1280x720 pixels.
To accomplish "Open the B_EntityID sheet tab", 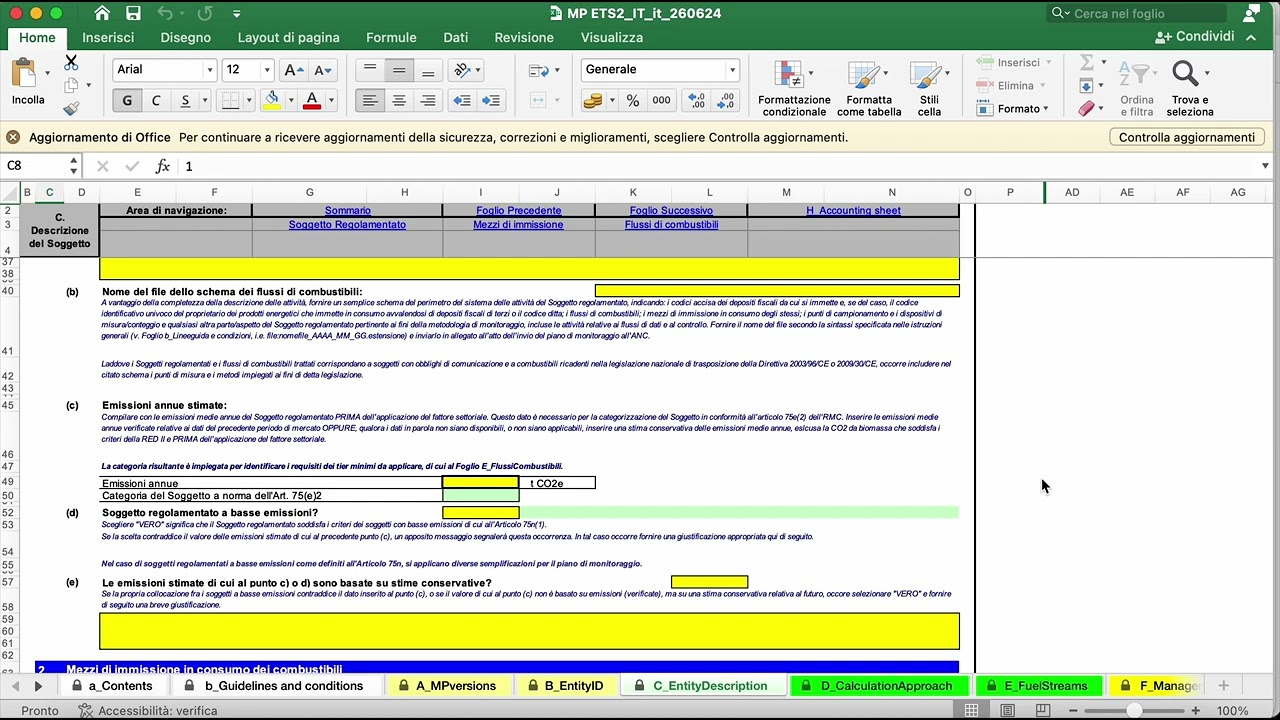I will tap(565, 686).
